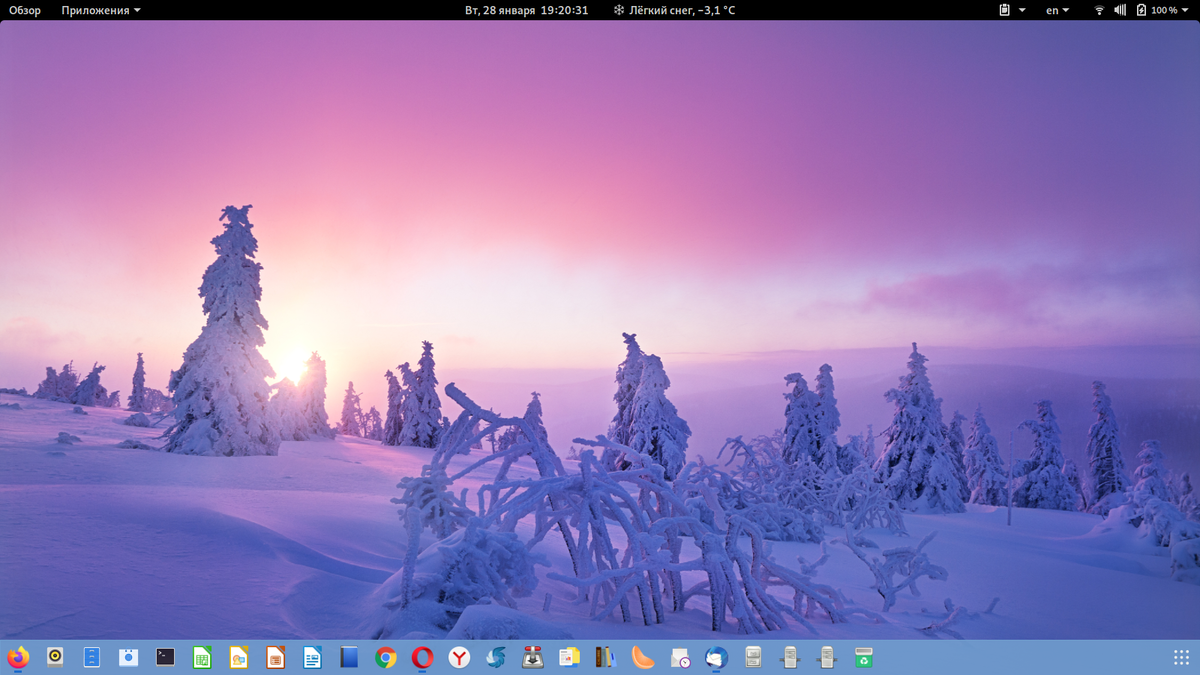Click the Лёгкий снег weather indicator
Screen dimensions: 1200x675
(x=673, y=10)
